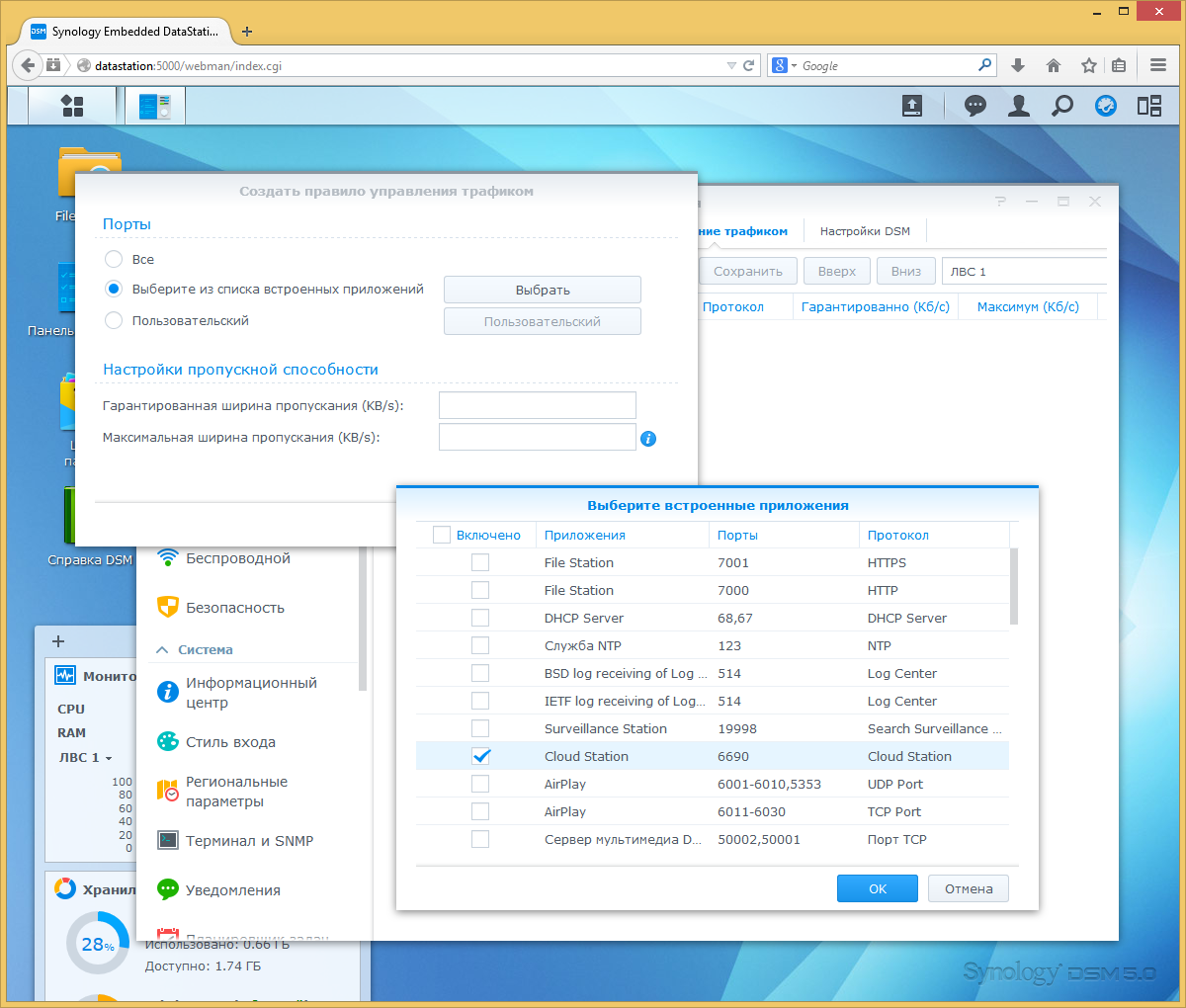
Task: Select the Беспроводной wireless icon
Action: (x=168, y=558)
